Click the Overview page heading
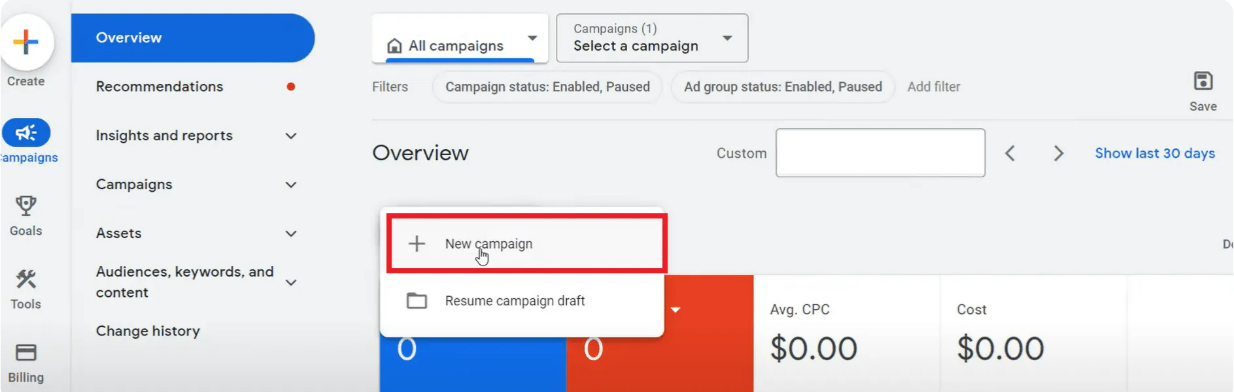 (420, 153)
